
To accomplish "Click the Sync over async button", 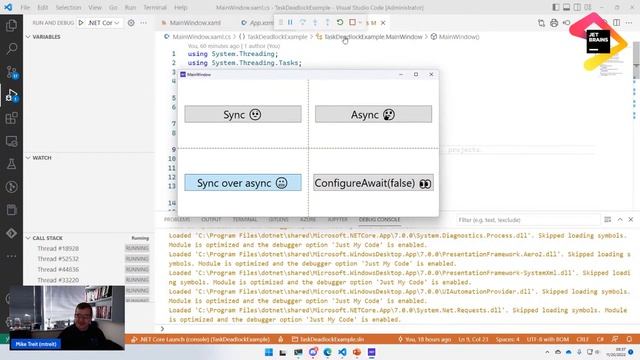I will (x=243, y=183).
